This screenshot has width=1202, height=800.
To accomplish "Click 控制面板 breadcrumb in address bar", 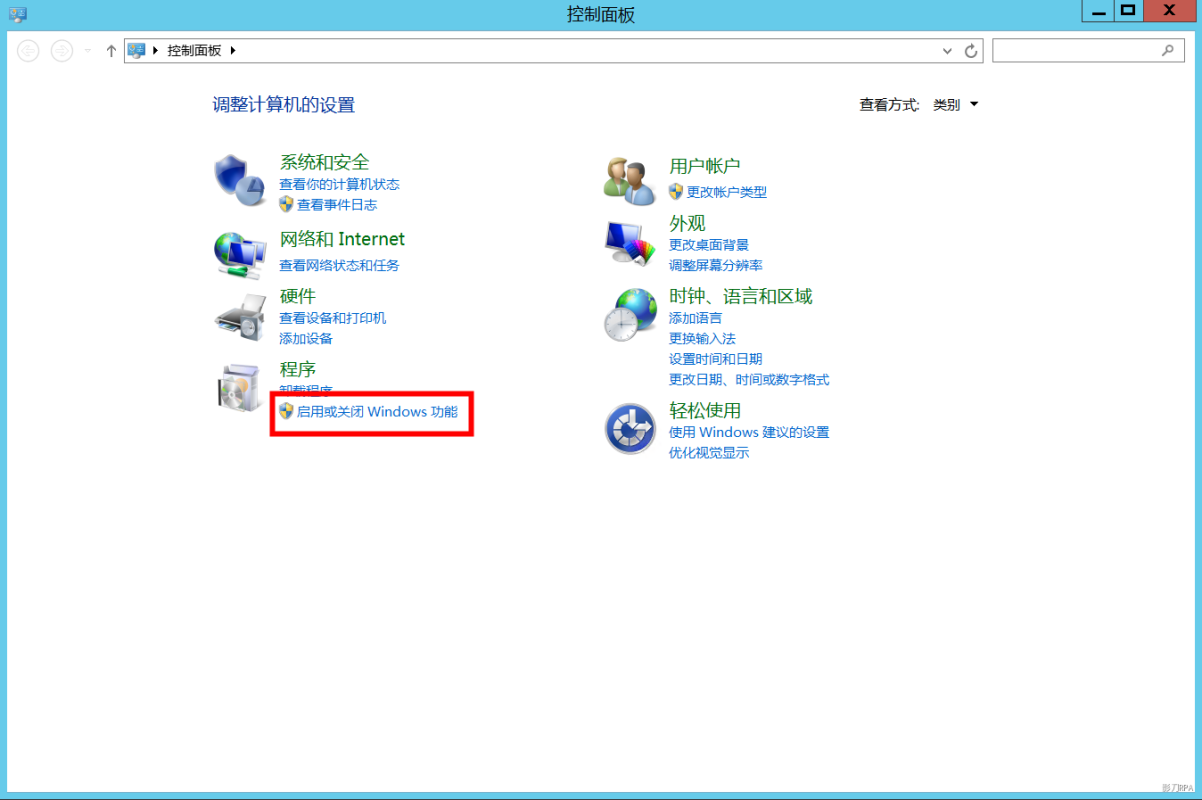I will (194, 50).
